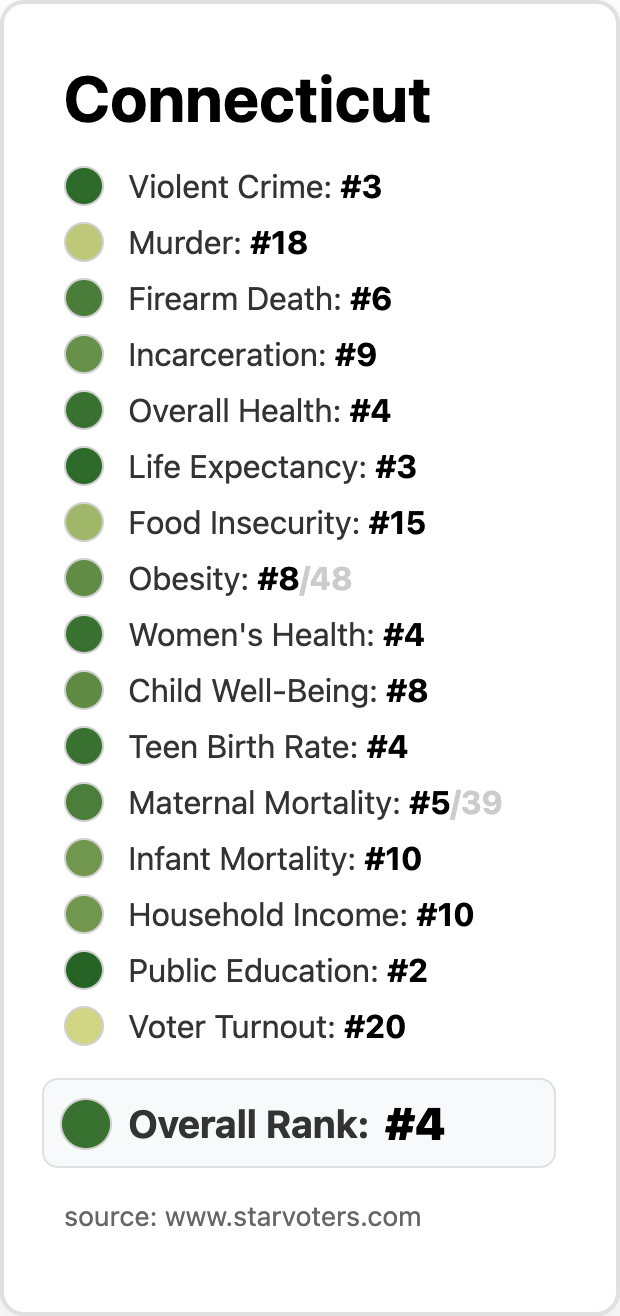
Task: Click the Women's Health ranking text
Action: click(276, 635)
